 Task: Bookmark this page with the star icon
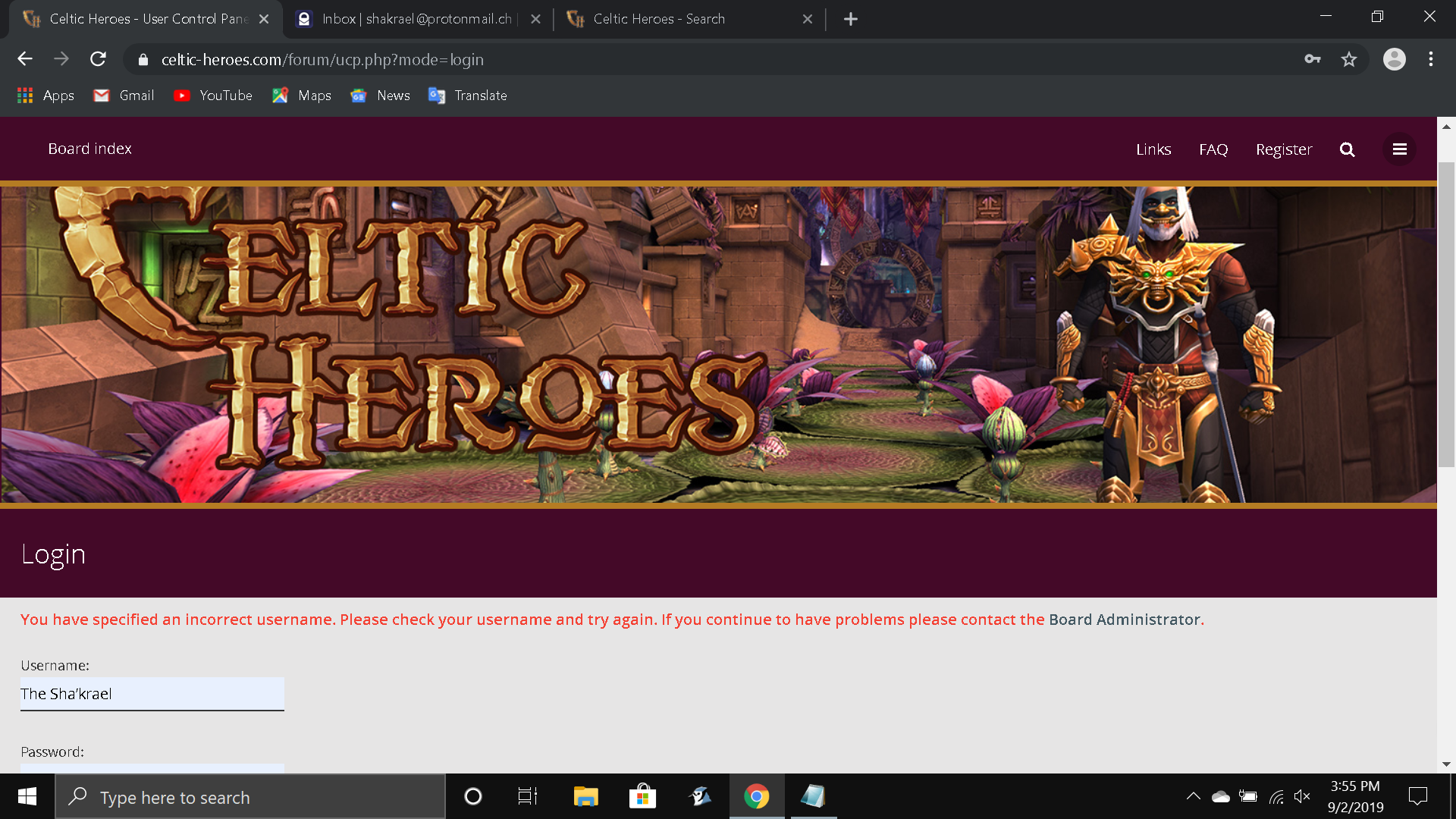[1349, 59]
